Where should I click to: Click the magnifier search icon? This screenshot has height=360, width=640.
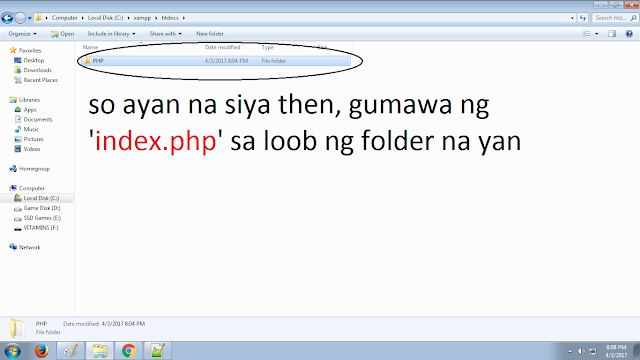coord(633,18)
